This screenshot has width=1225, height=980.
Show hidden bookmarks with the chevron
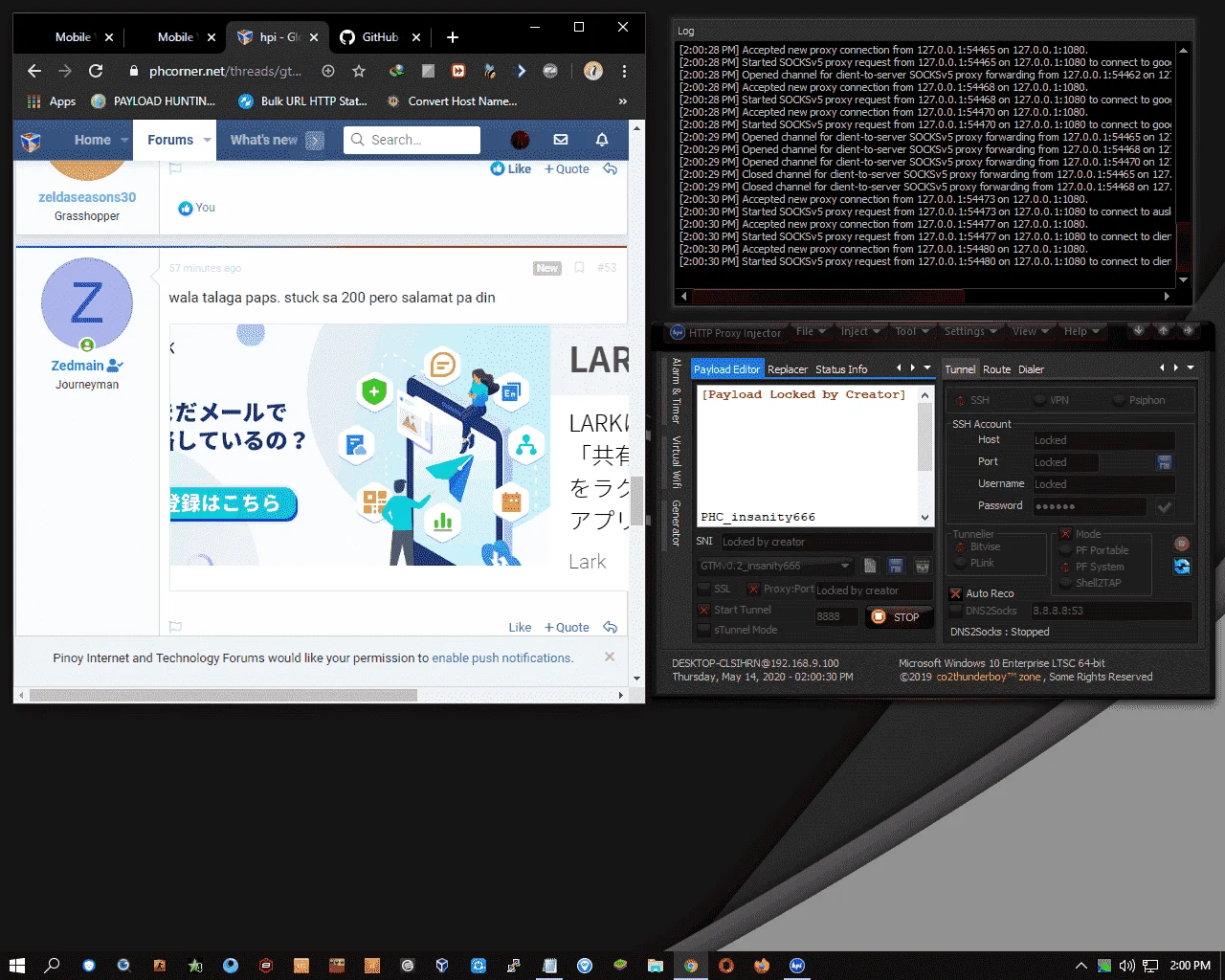pyautogui.click(x=623, y=101)
